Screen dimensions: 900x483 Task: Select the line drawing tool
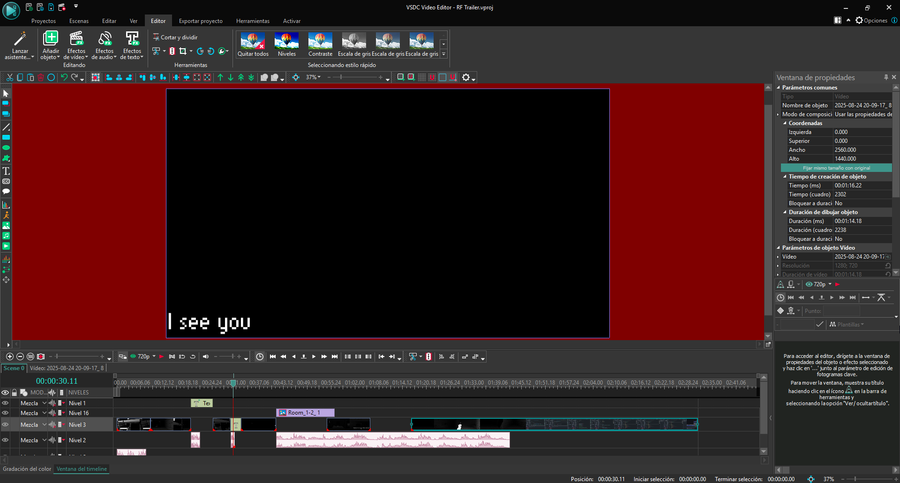point(6,127)
